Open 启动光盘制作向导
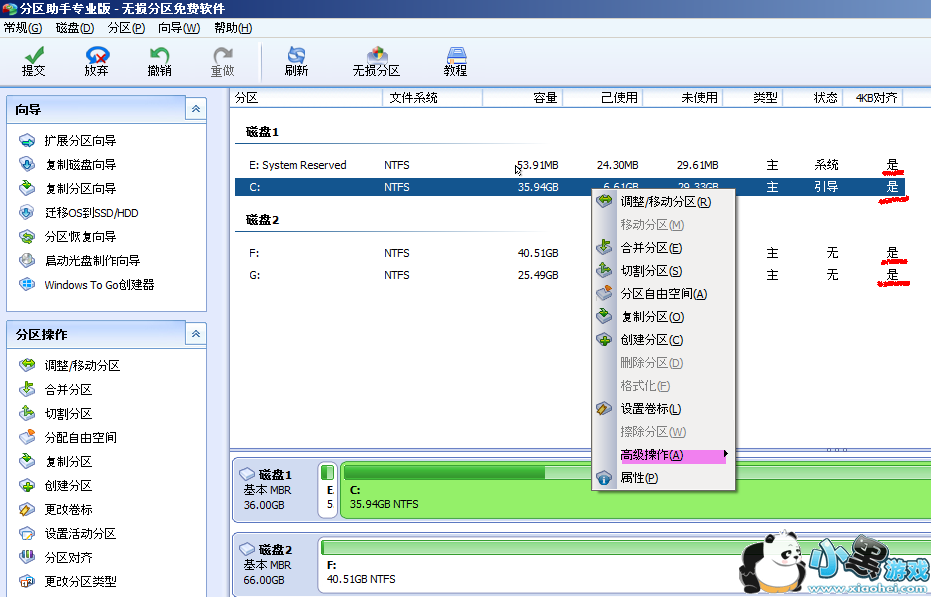The image size is (931, 597). tap(80, 260)
